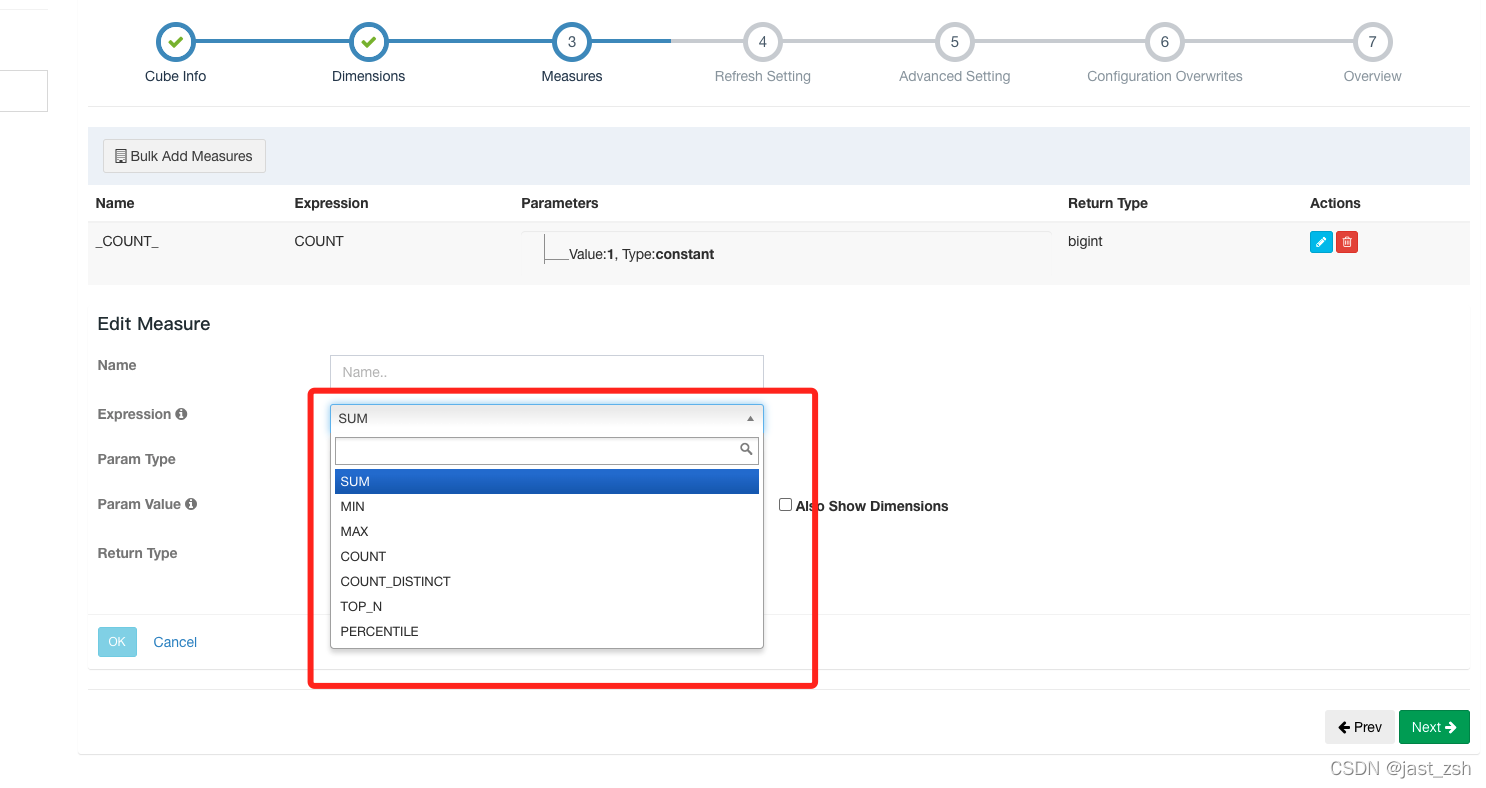The width and height of the screenshot is (1486, 788).
Task: Proceed with the green Next button
Action: point(1434,727)
